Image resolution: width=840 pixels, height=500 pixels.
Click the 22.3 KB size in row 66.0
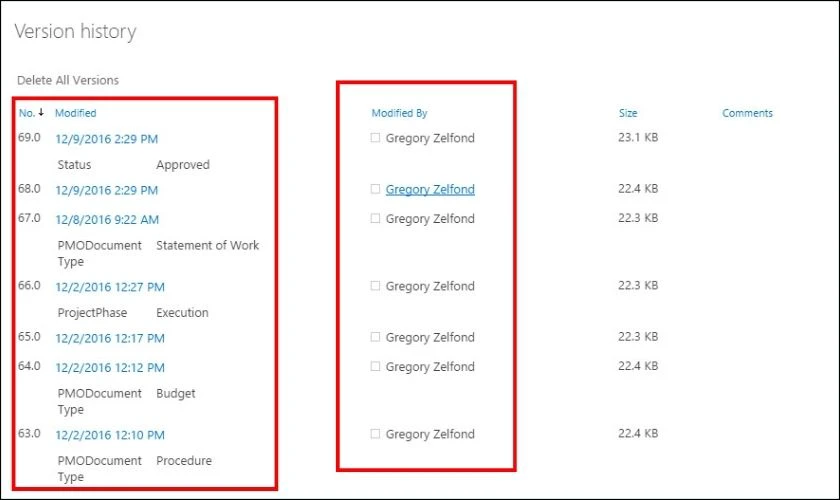coord(638,286)
